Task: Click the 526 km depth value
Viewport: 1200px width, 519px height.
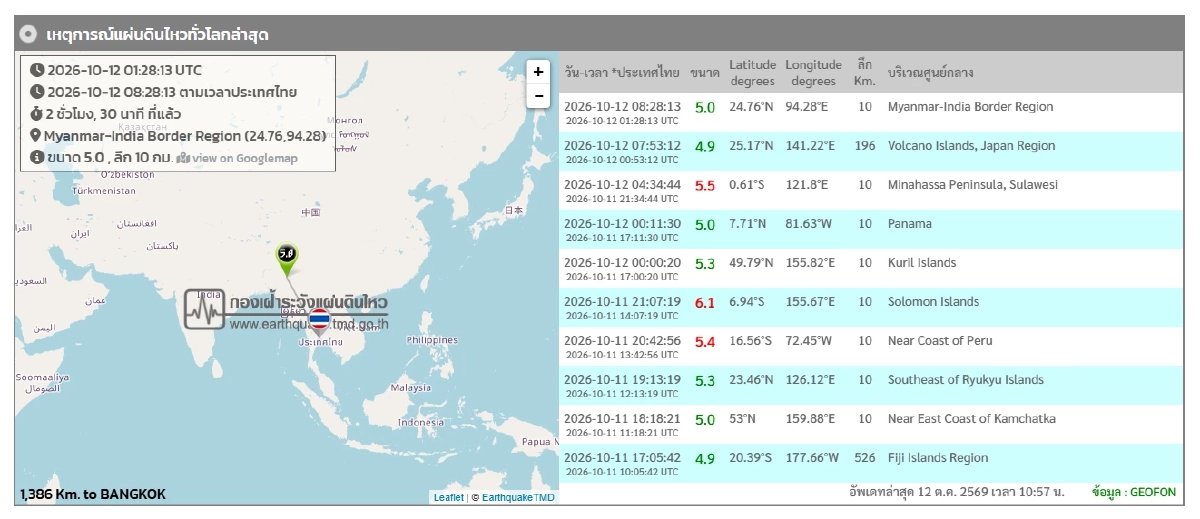Action: [865, 458]
